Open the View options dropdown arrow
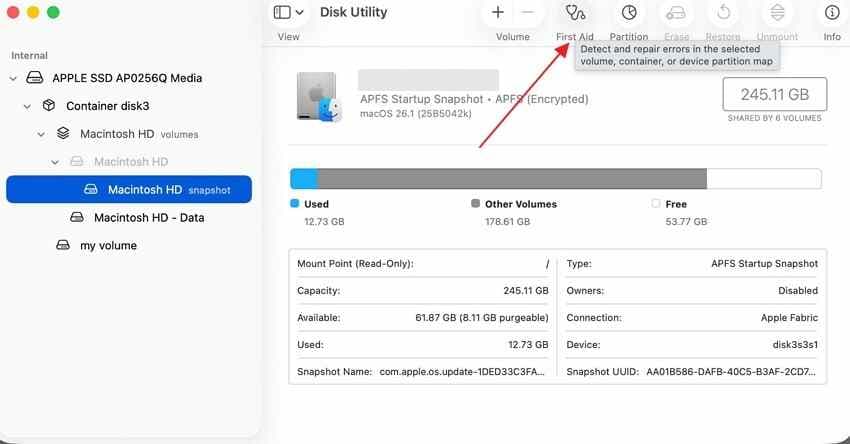The image size is (850, 444). point(300,12)
